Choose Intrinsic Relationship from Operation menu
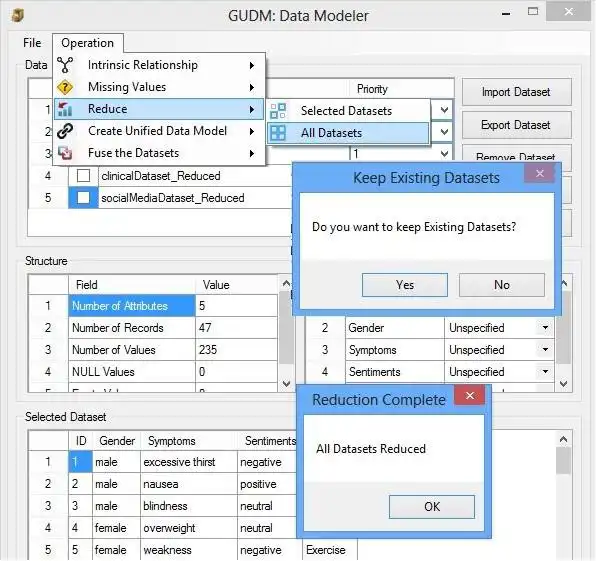The height and width of the screenshot is (561, 596). (159, 65)
